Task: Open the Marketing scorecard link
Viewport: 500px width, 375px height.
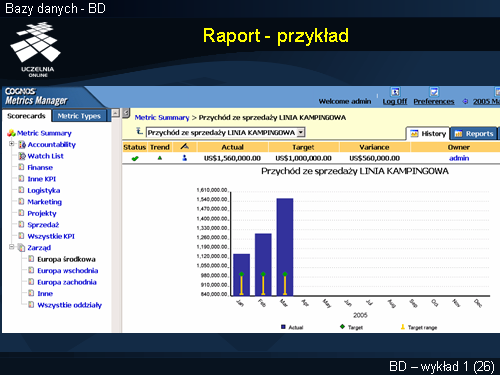Action: 45,202
